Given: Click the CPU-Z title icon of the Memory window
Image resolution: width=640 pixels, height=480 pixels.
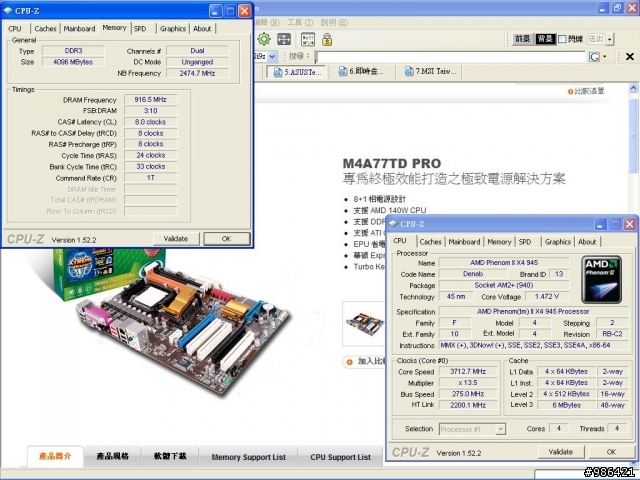Looking at the screenshot, I should [8, 11].
